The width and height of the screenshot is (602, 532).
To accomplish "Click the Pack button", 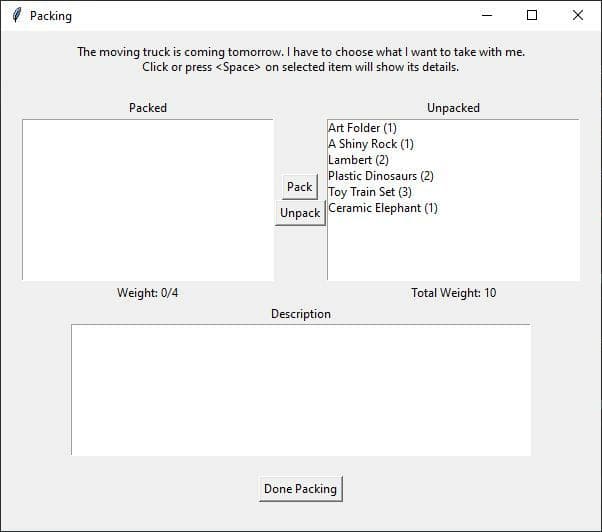I will pyautogui.click(x=299, y=187).
